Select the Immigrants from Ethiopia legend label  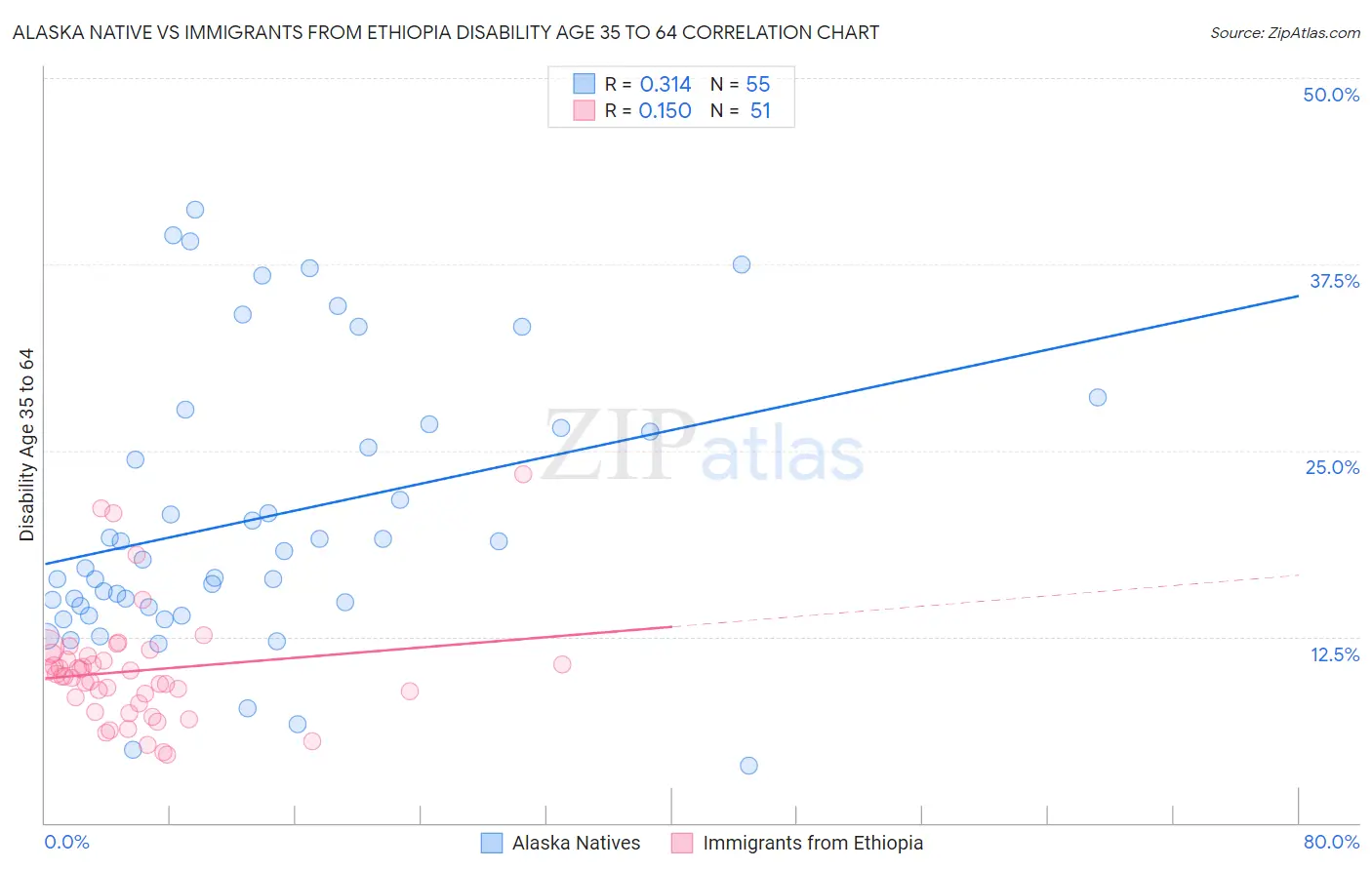click(x=813, y=843)
